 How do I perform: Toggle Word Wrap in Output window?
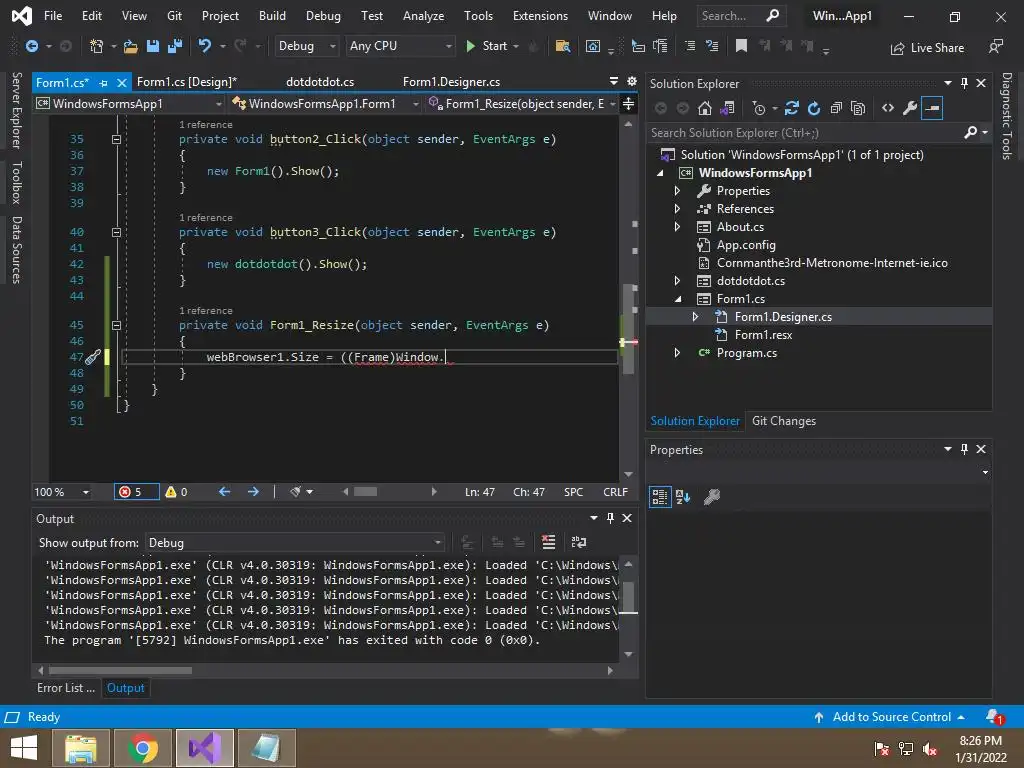(579, 542)
